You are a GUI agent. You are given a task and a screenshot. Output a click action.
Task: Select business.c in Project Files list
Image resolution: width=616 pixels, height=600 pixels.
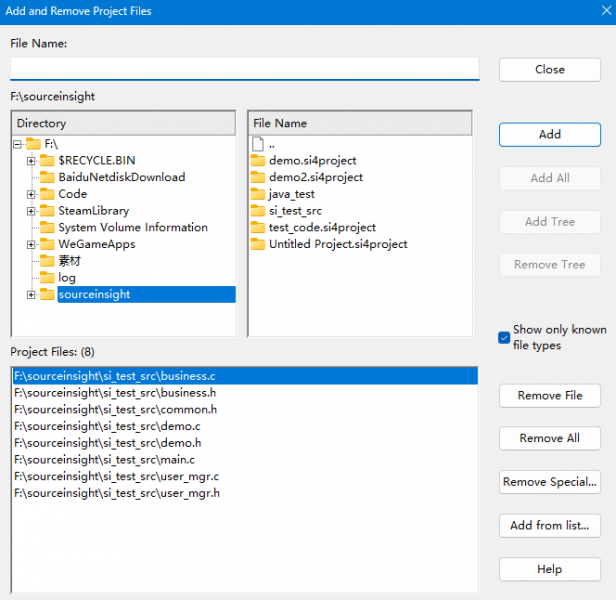click(x=245, y=376)
